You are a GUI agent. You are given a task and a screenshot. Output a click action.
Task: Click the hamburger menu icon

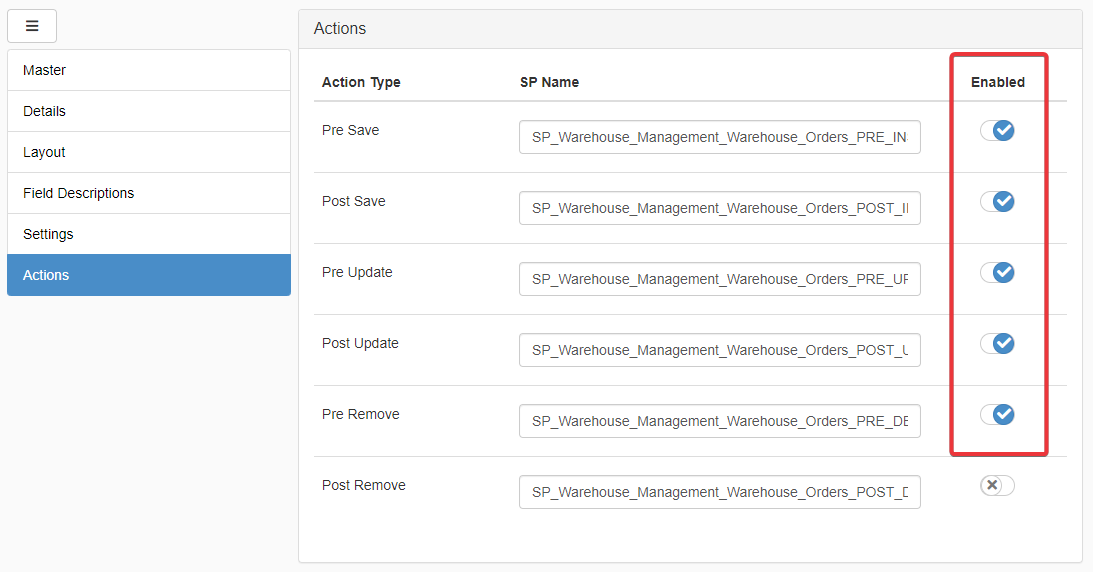(32, 26)
